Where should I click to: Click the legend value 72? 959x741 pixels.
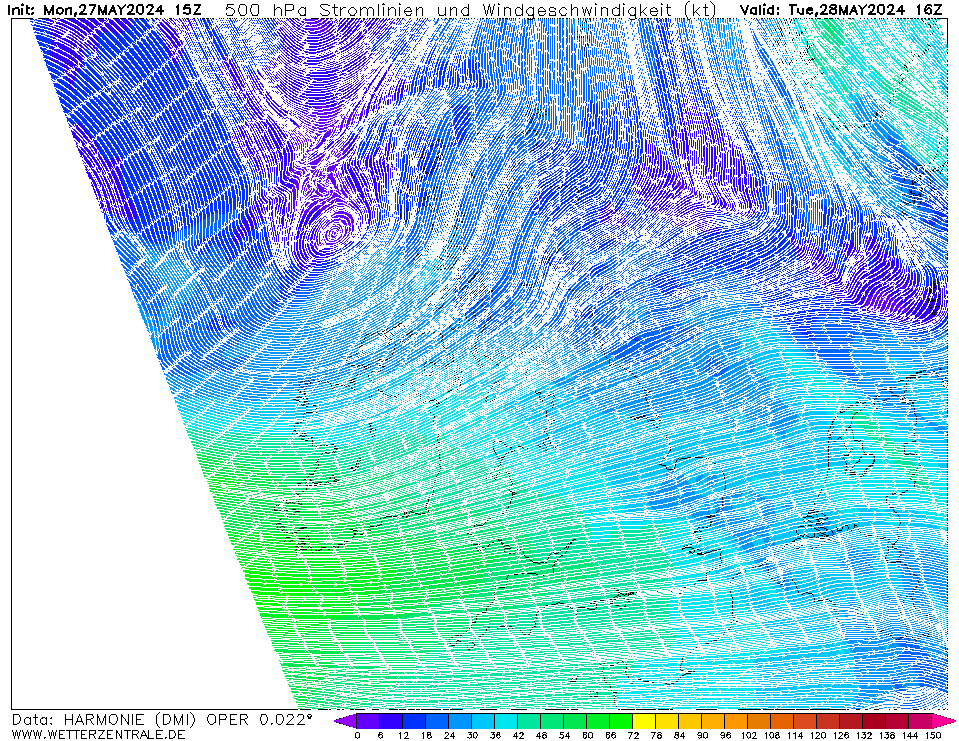[x=633, y=735]
